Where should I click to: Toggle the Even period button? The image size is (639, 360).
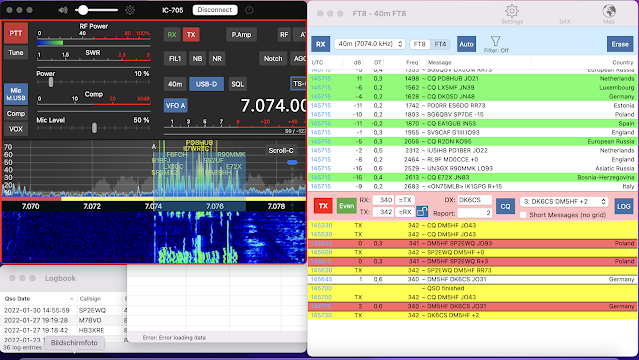346,206
